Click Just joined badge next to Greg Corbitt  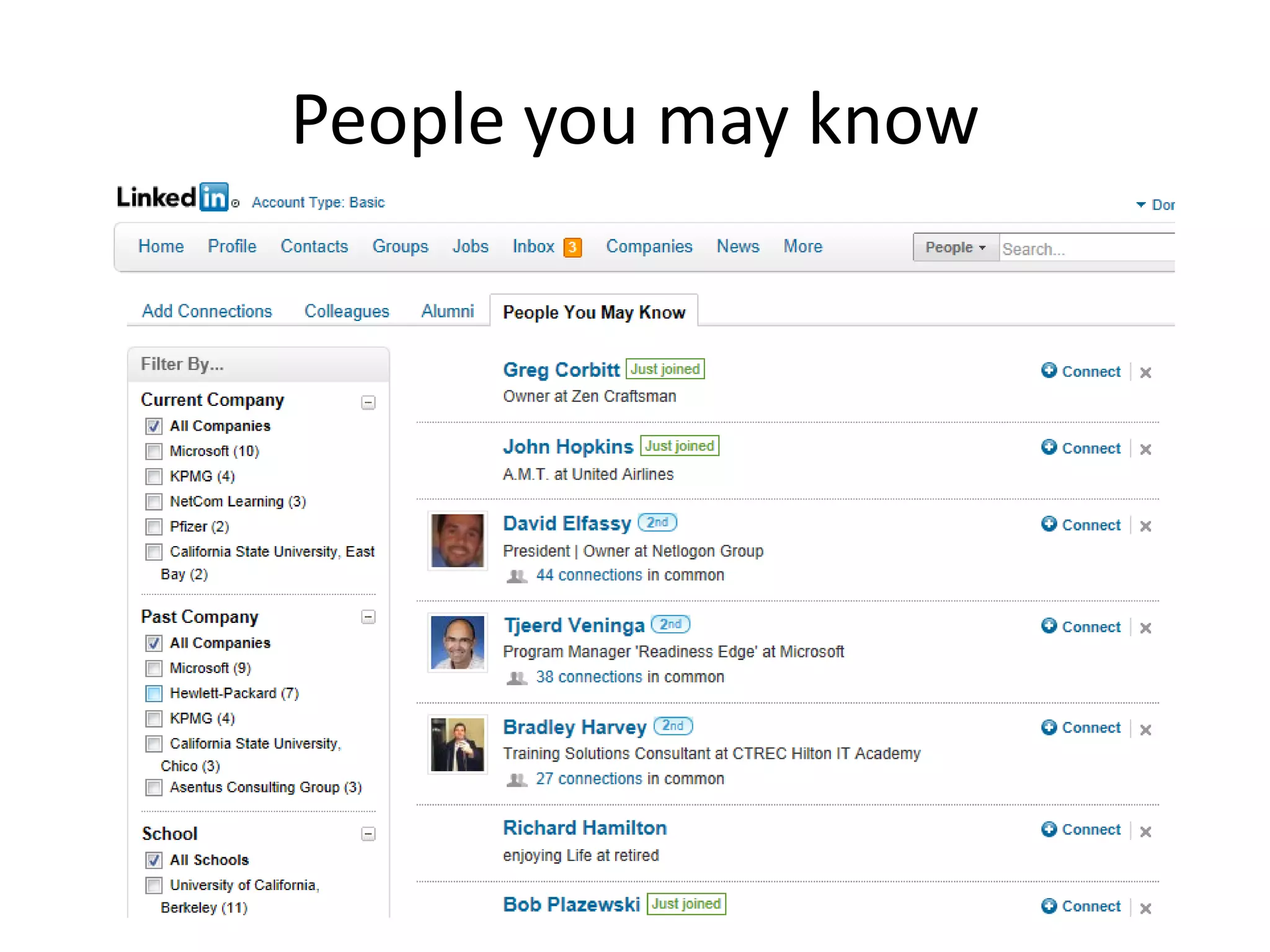665,369
